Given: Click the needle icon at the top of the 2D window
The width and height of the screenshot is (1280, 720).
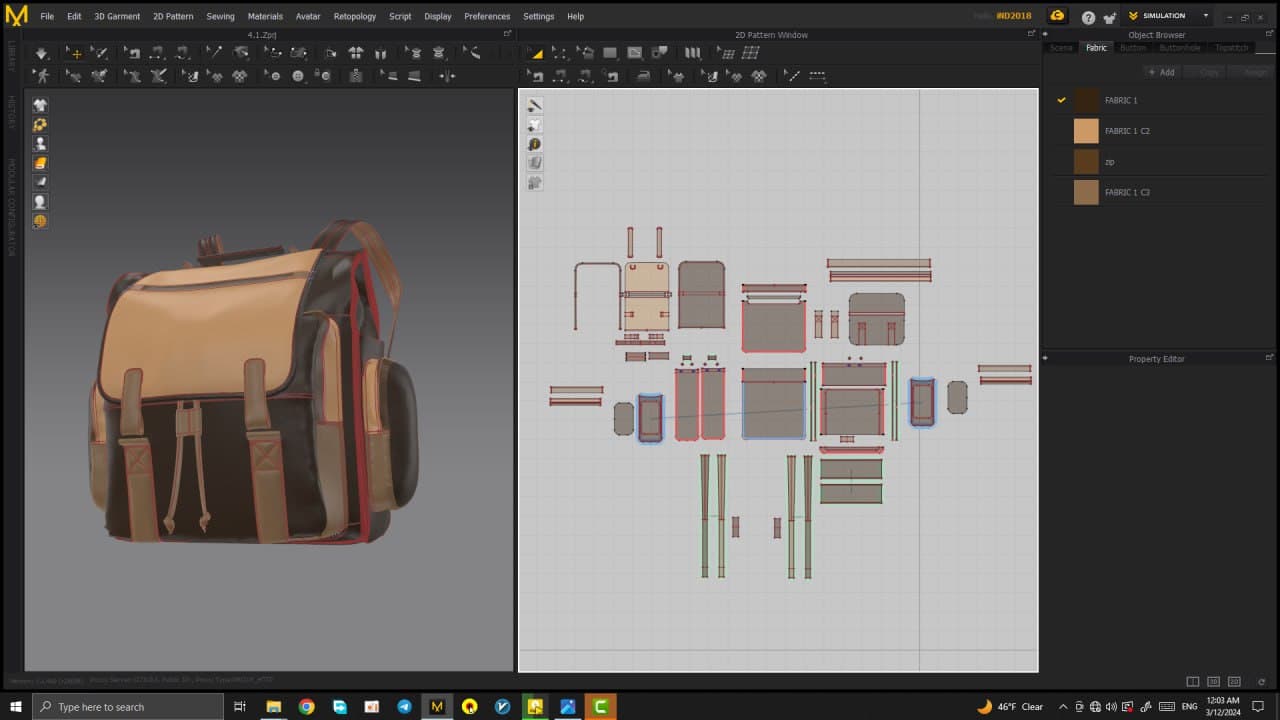Looking at the screenshot, I should click(x=535, y=105).
